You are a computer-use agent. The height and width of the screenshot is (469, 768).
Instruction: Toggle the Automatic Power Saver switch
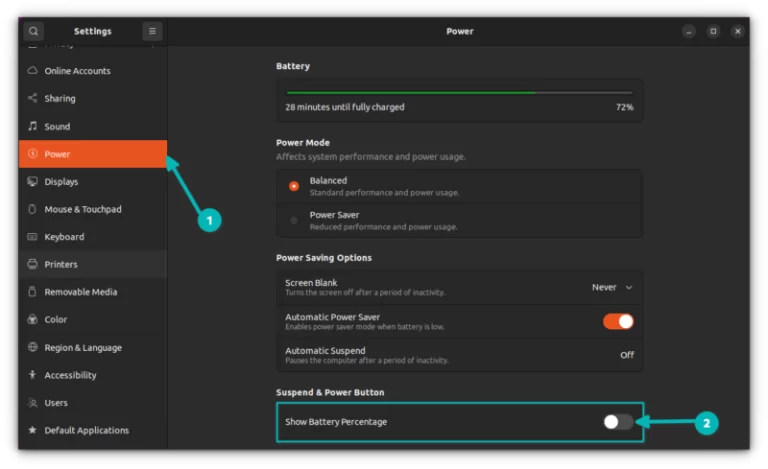point(618,322)
